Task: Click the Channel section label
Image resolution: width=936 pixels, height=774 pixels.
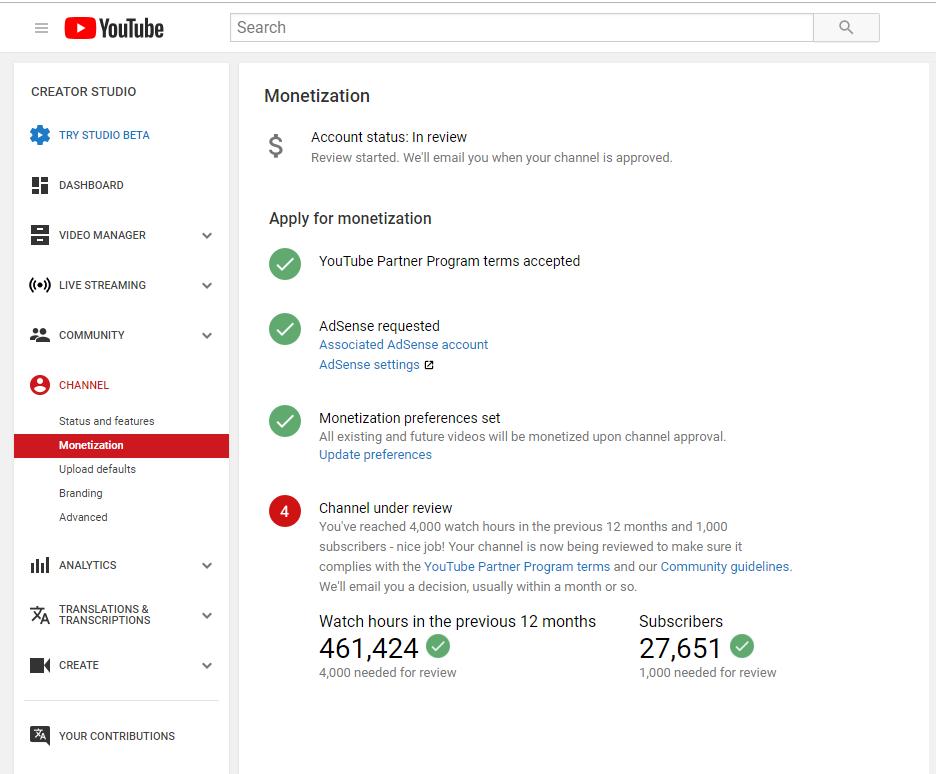Action: [84, 385]
